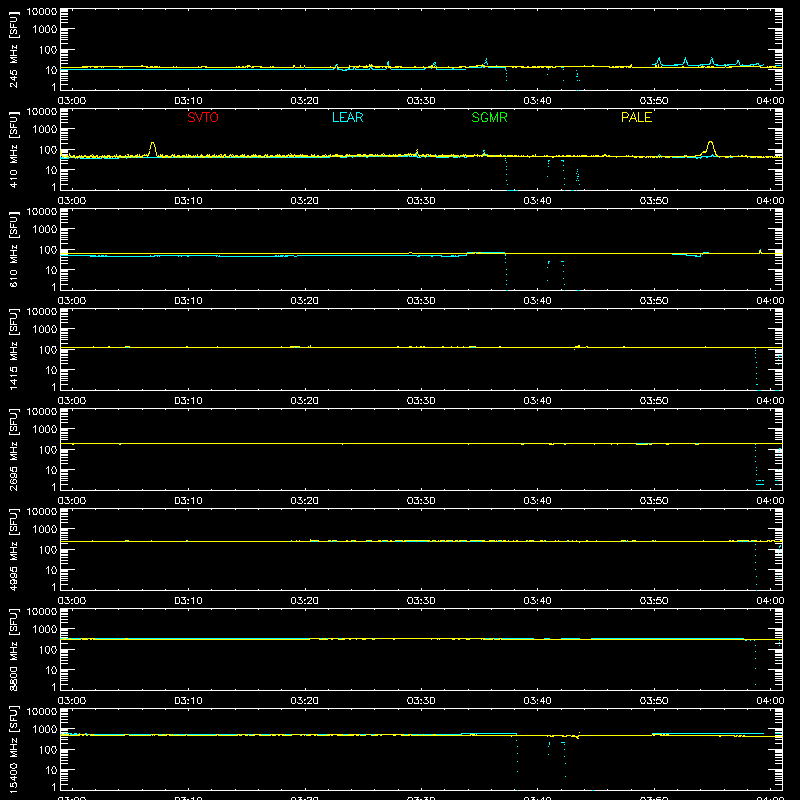Click the 03:50 tick under 245 MHz panel
The image size is (800, 800).
tap(654, 101)
